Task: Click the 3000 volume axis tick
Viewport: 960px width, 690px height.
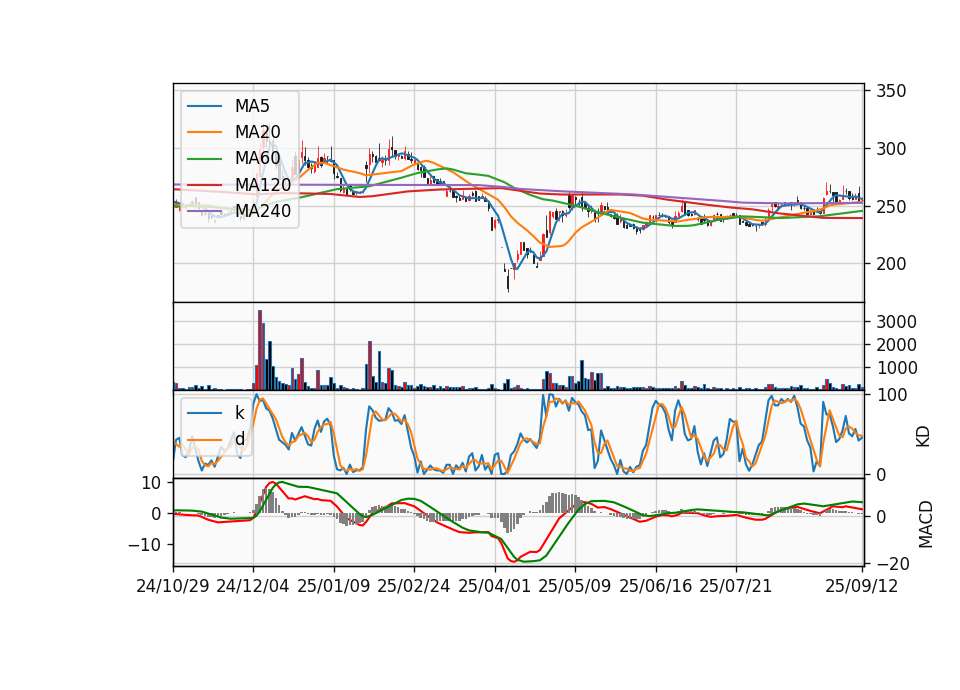Action: coord(896,322)
